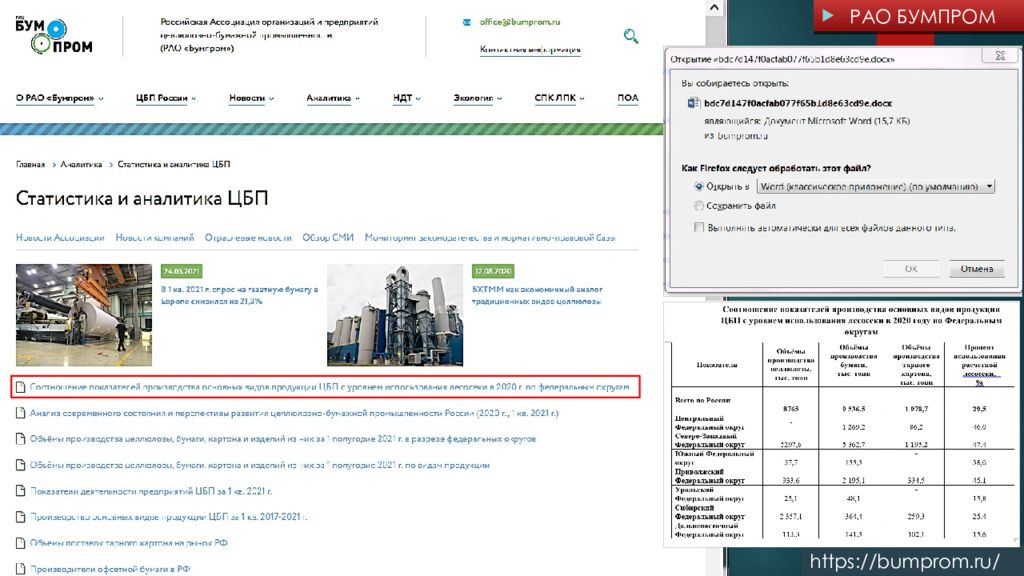Click the play arrow beside 'РАО БУМПРОМ'

[x=828, y=16]
